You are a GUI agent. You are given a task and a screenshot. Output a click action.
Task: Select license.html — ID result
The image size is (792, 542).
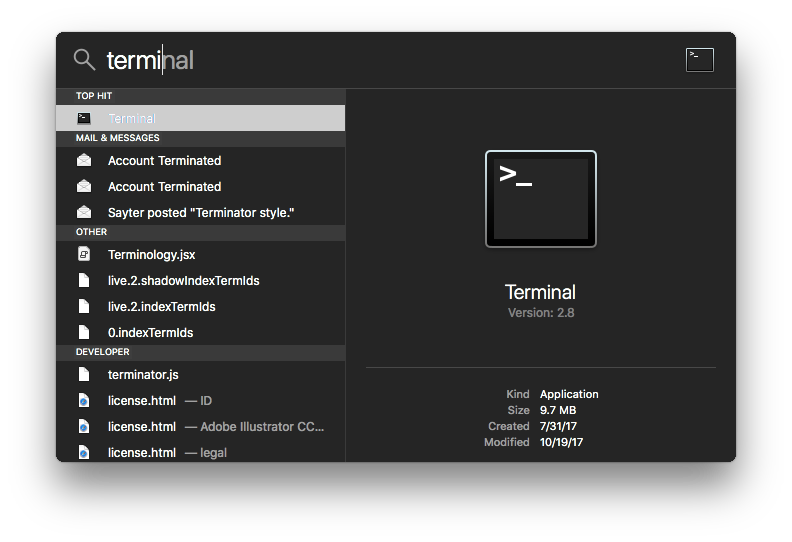[201, 401]
